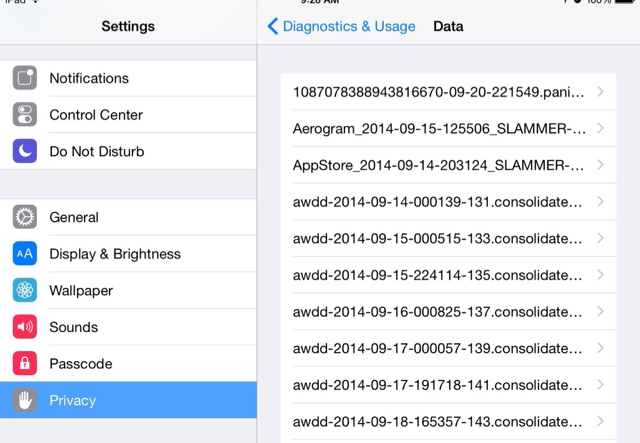The height and width of the screenshot is (443, 640).
Task: Open awdd-2014-09-15-000515-133 log file
Action: (x=438, y=239)
